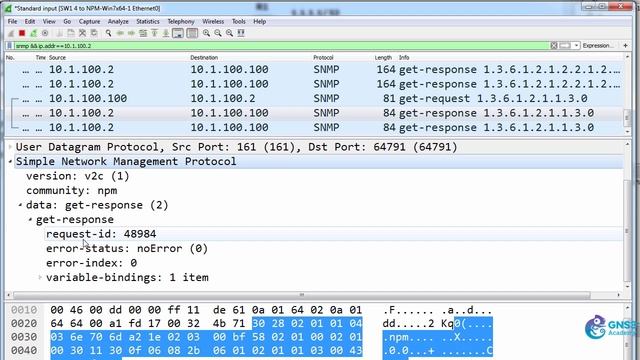Save this capture file from toolbar
Image resolution: width=640 pixels, height=360 pixels.
71,33
